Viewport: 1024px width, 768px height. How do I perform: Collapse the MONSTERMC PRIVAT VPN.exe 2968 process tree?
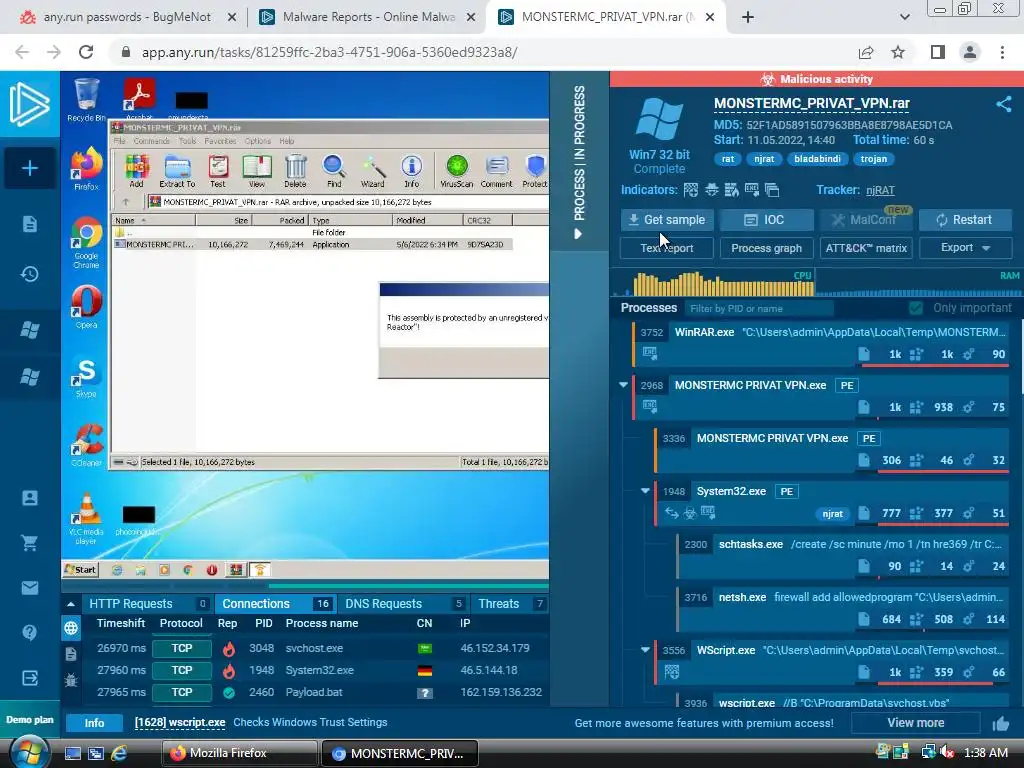click(x=623, y=385)
